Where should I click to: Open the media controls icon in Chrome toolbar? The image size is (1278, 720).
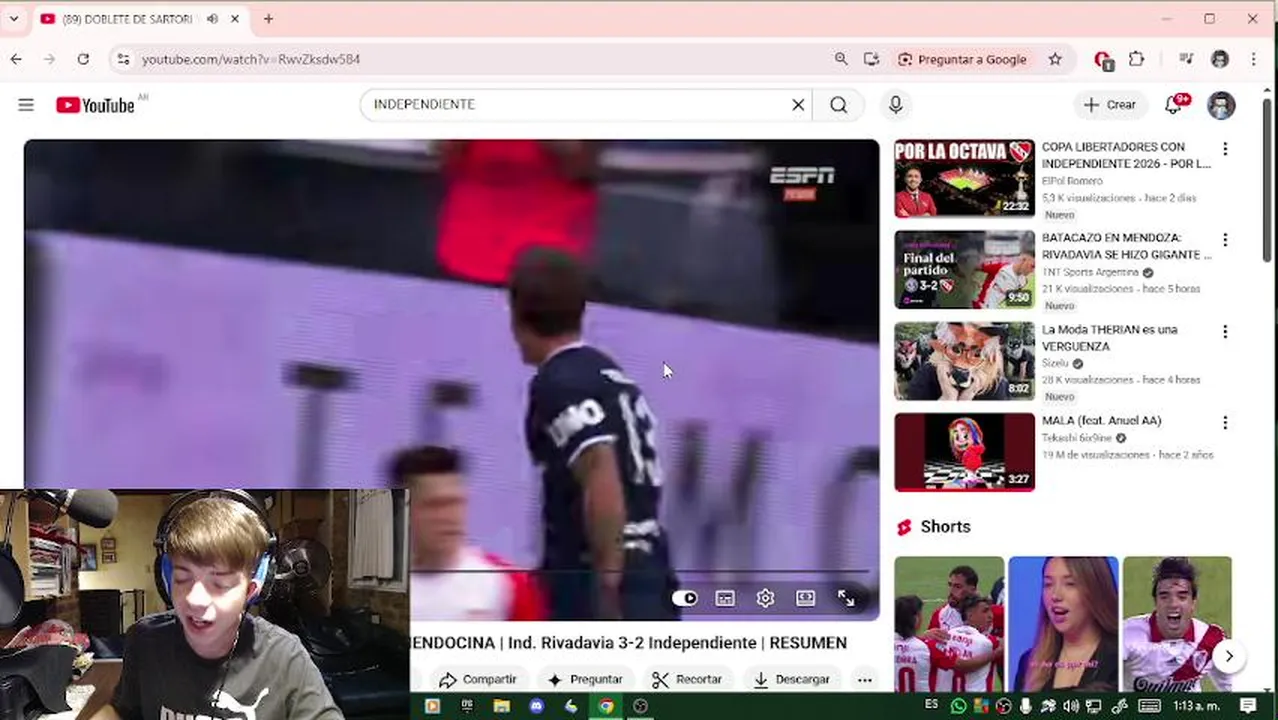(1186, 59)
